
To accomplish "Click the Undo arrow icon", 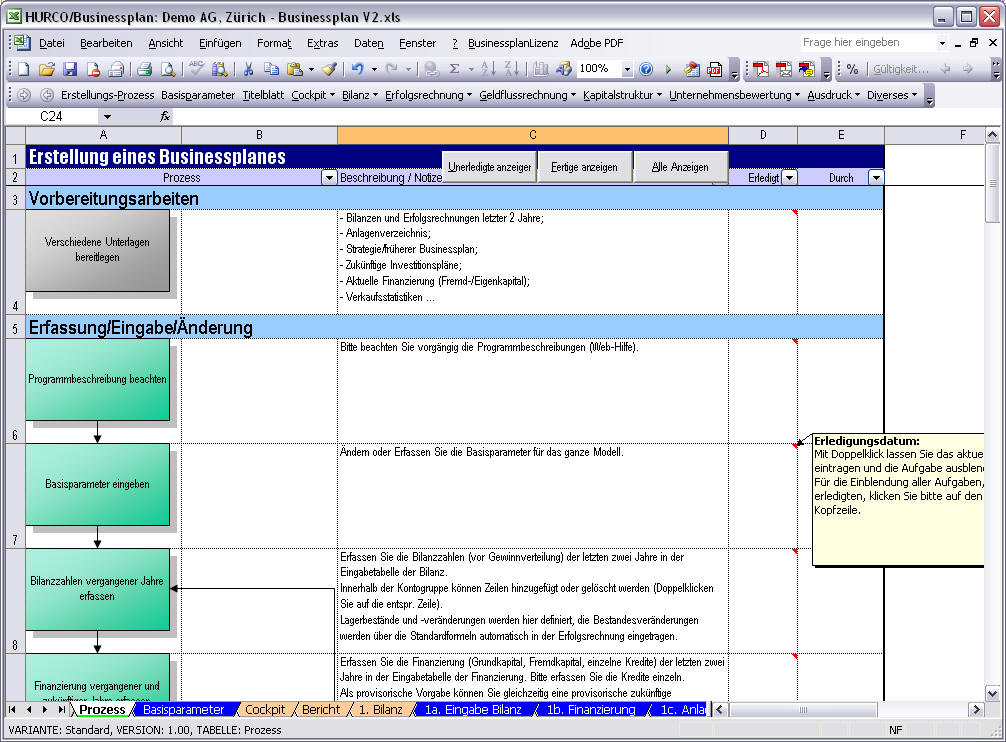I will [357, 69].
